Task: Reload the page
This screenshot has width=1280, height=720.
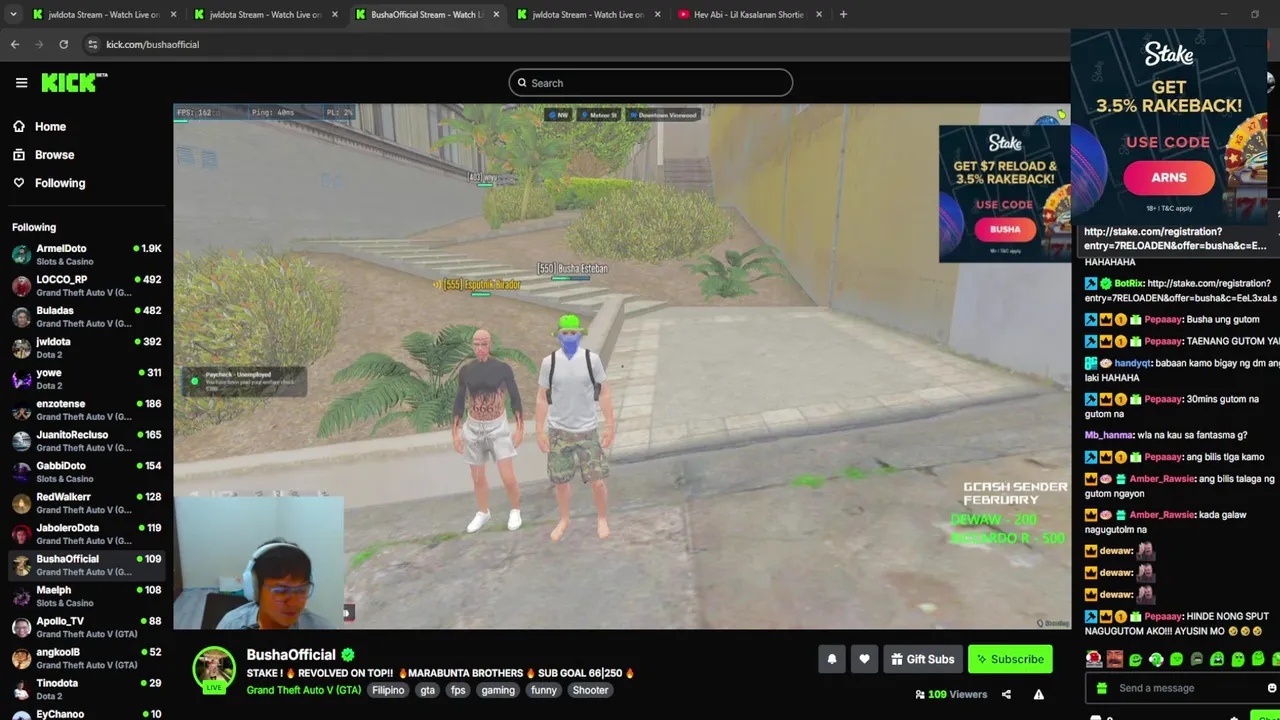Action: point(64,44)
